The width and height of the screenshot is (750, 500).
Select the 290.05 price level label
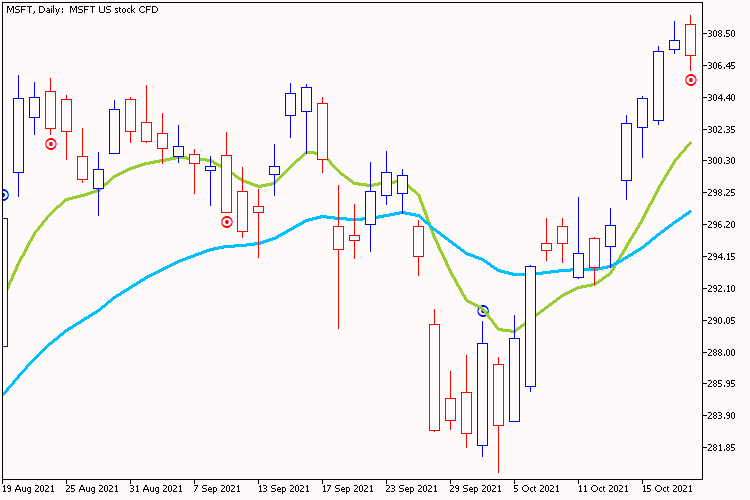tap(721, 321)
